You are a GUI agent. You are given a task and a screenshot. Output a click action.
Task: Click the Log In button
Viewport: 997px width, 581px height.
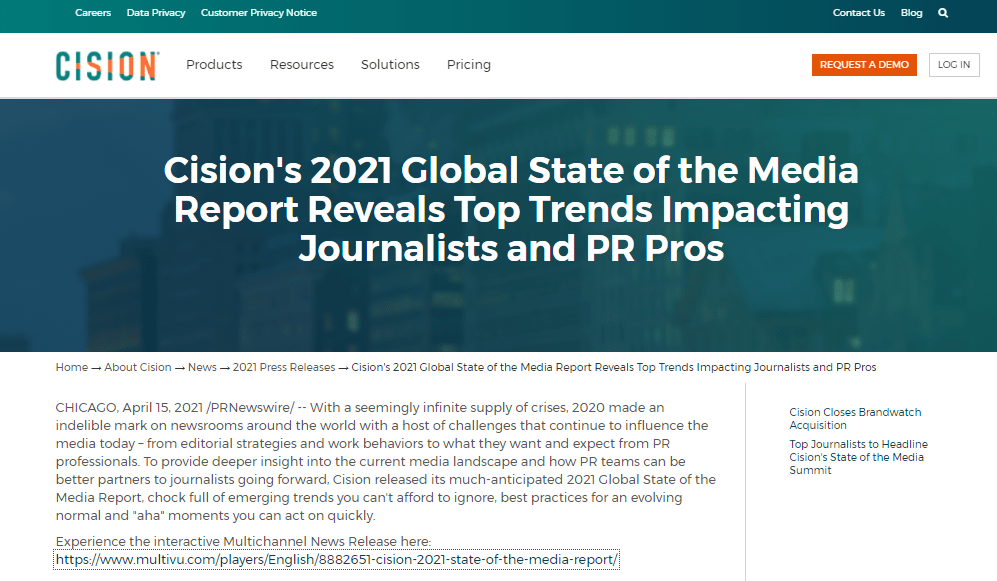click(954, 65)
